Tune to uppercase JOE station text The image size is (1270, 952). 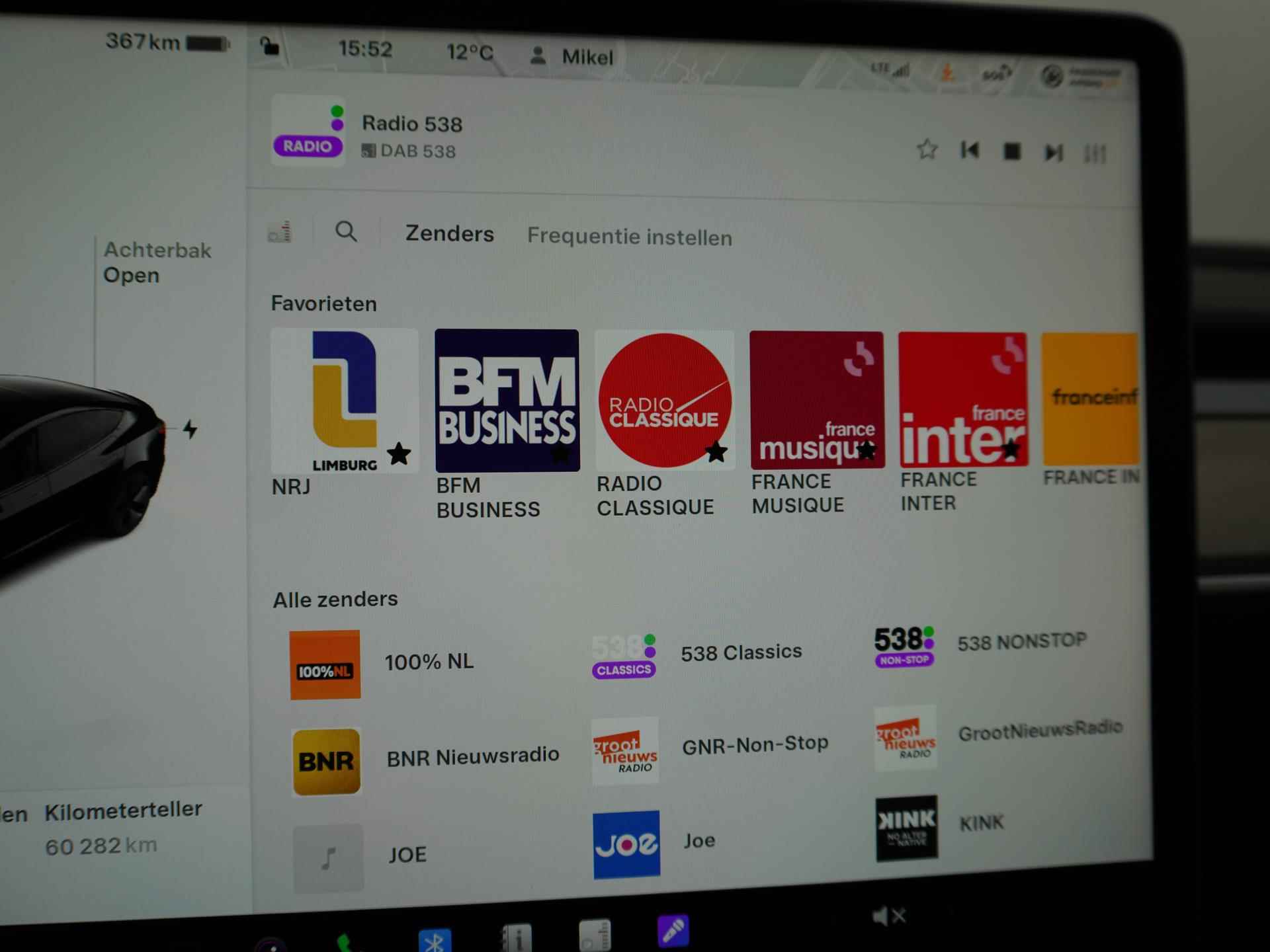(x=407, y=855)
